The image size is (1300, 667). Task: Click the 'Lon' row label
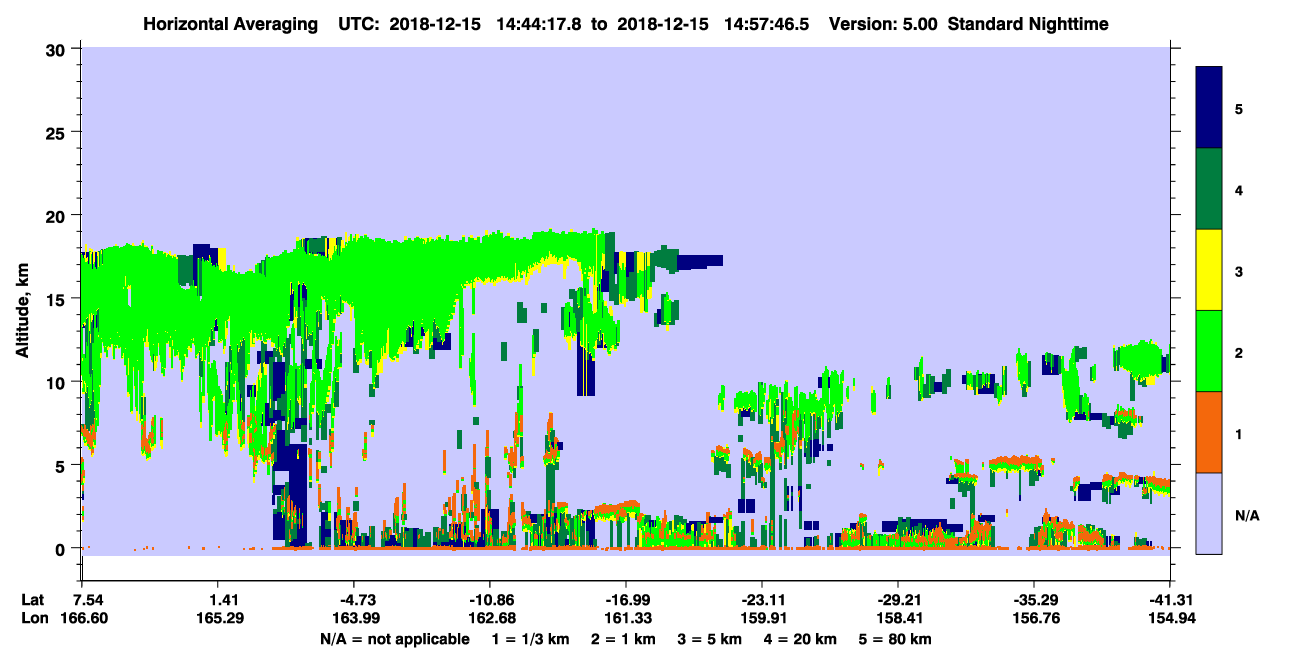pos(33,618)
